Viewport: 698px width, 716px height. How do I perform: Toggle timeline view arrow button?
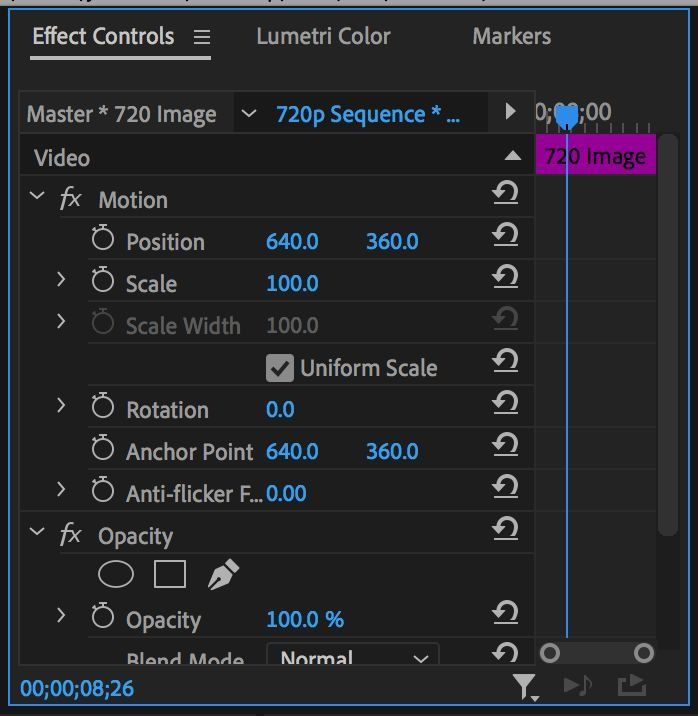point(510,111)
